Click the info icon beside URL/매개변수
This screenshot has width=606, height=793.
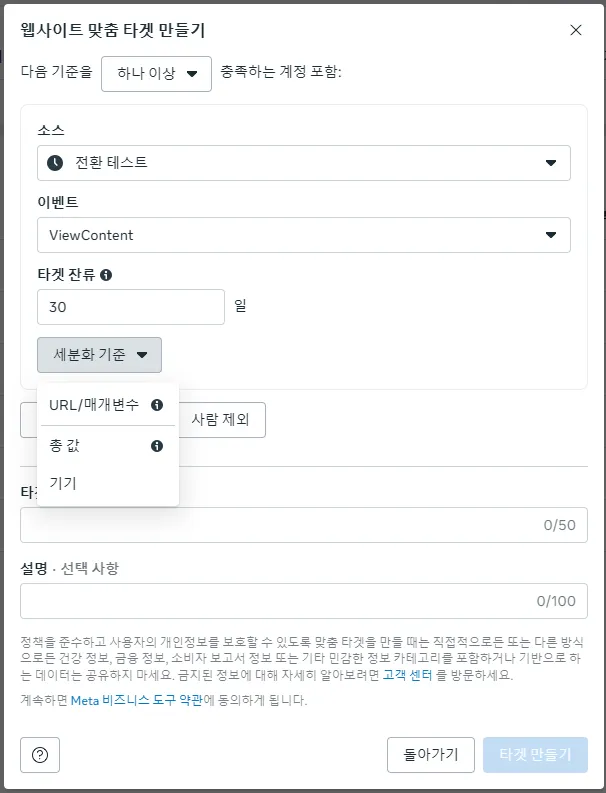pos(157,405)
